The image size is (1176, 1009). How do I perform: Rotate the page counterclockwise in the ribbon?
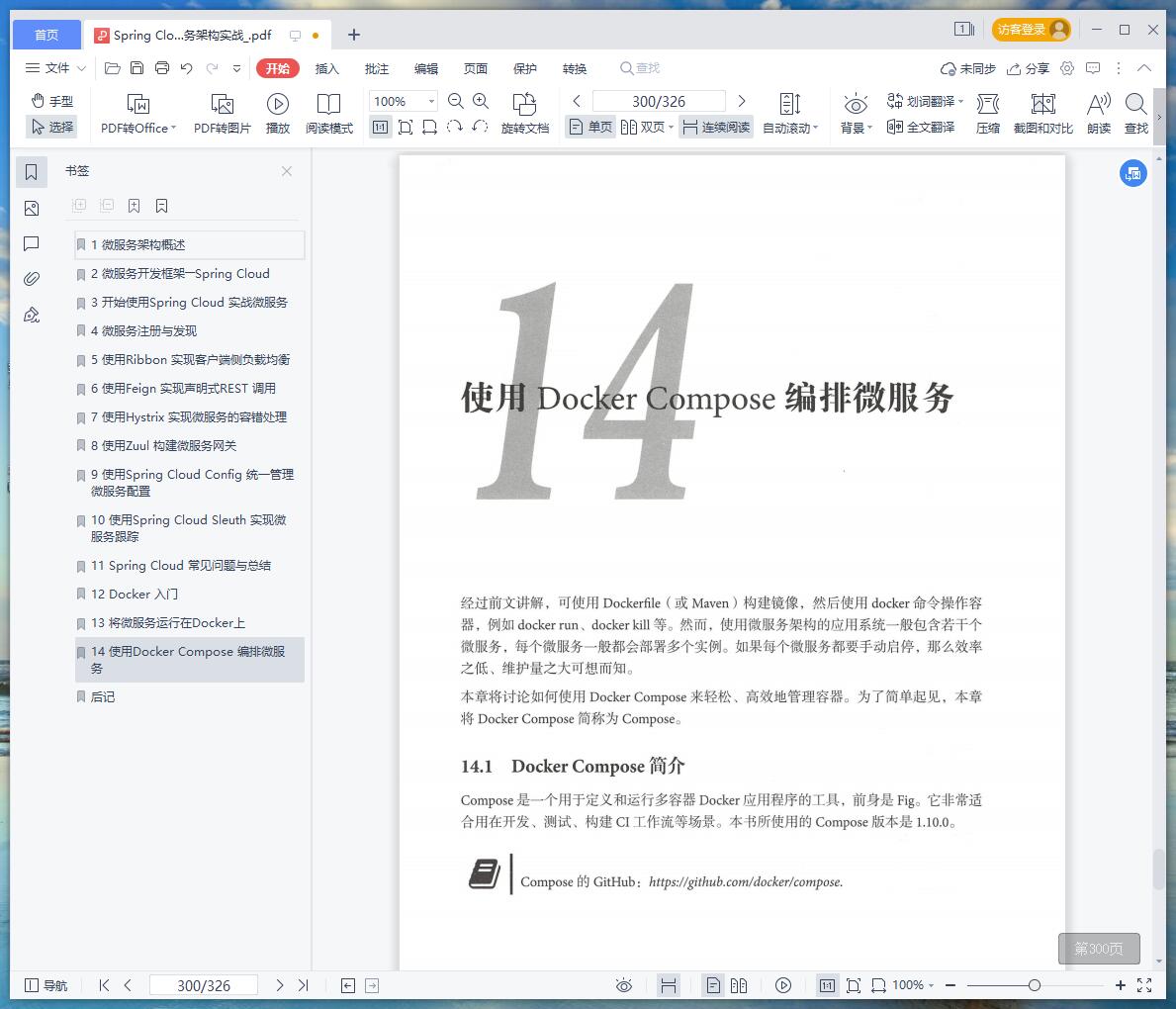480,127
